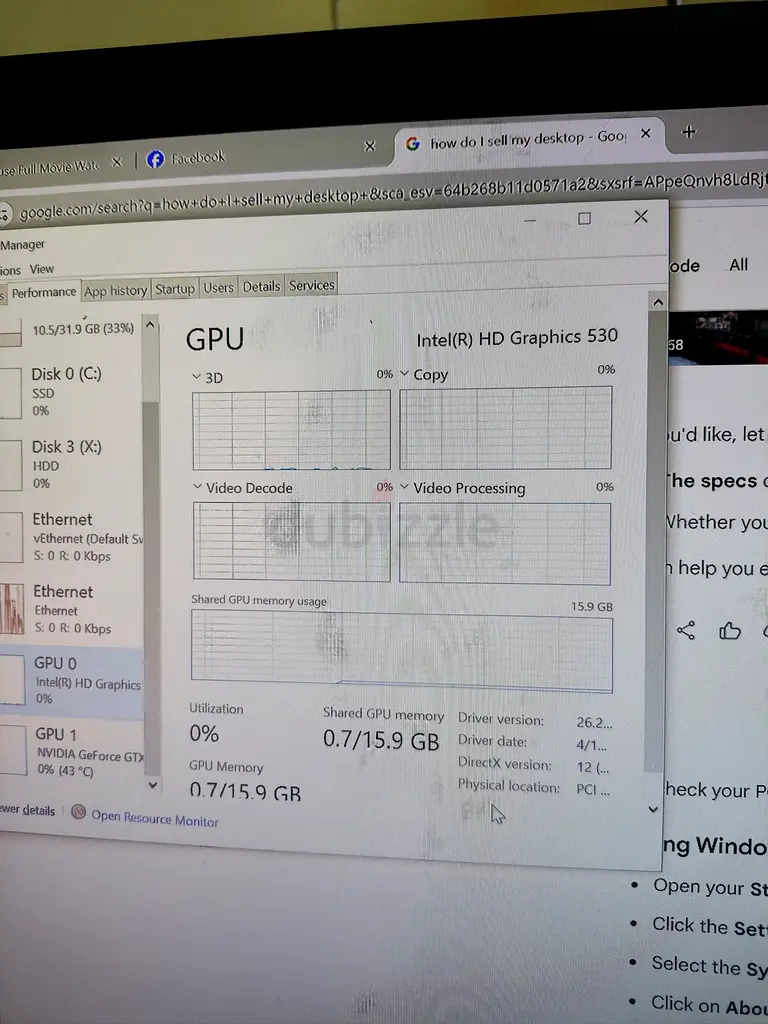This screenshot has width=768, height=1024.
Task: Click the Facebook tab favicon
Action: point(155,159)
